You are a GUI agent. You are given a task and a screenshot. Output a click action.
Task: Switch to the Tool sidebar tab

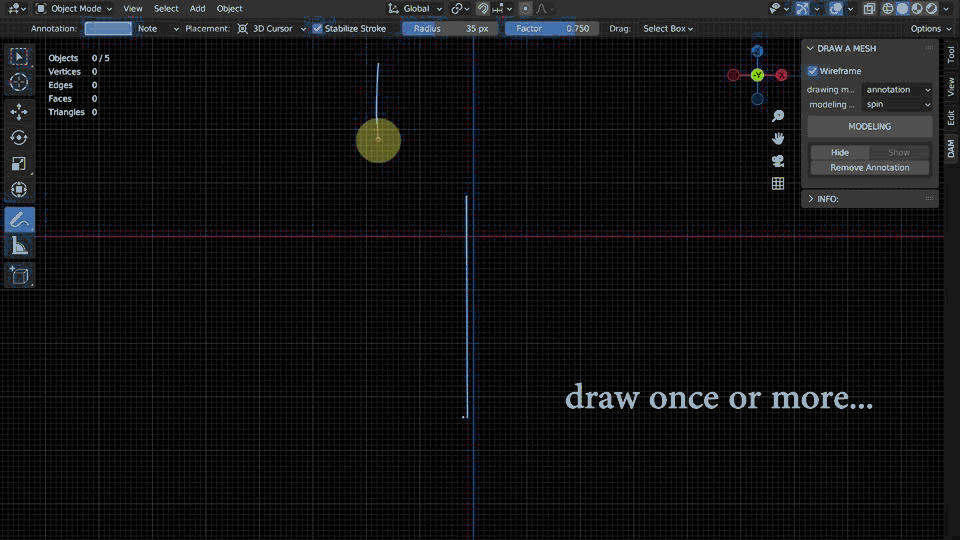[951, 55]
